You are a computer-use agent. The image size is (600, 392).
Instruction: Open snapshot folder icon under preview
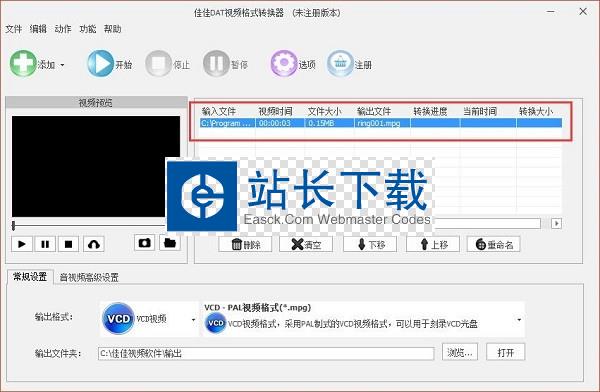coord(170,243)
